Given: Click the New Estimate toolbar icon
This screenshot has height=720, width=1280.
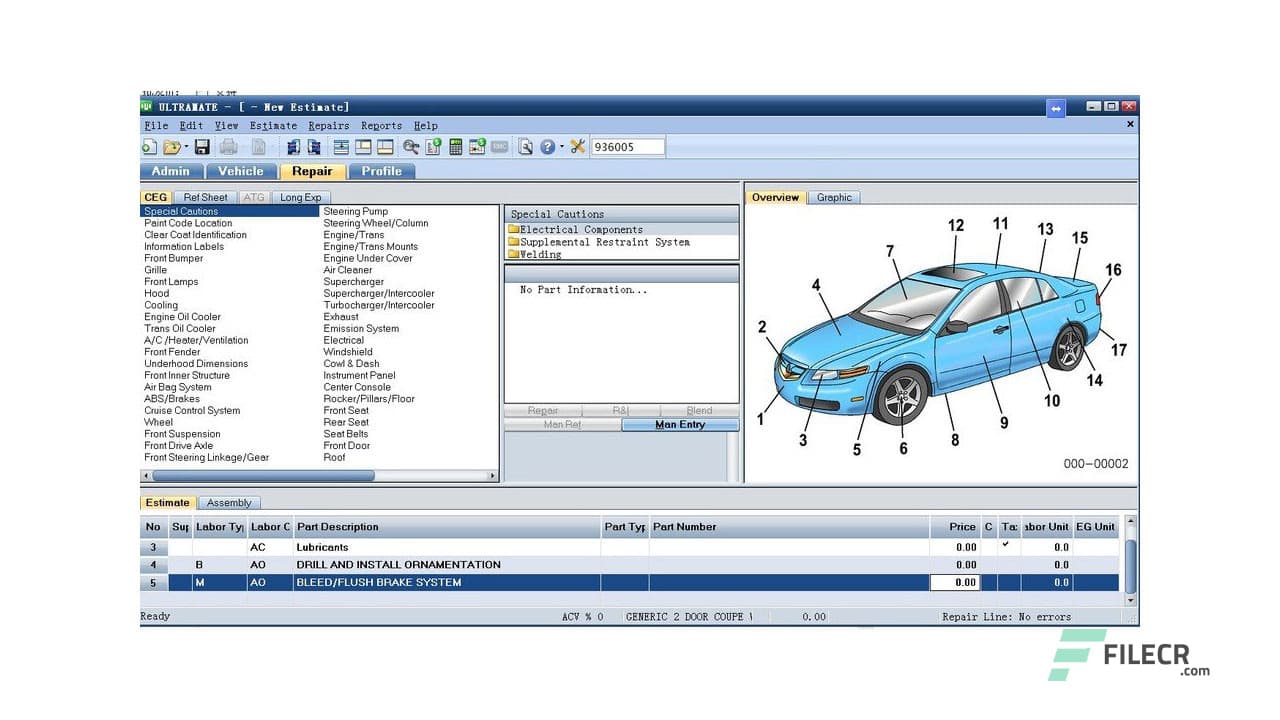Looking at the screenshot, I should 149,147.
